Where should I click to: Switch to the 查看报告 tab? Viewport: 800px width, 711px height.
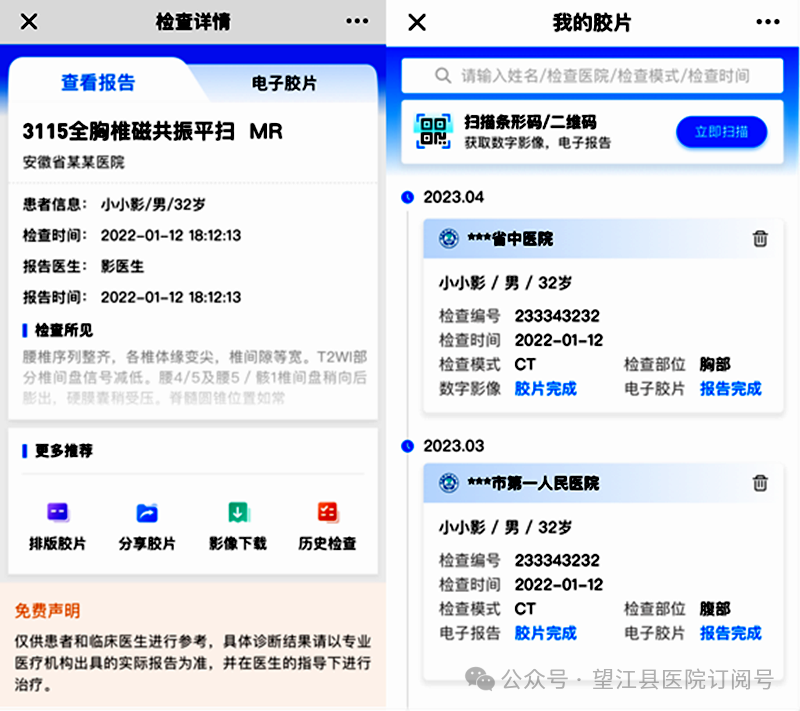97,82
